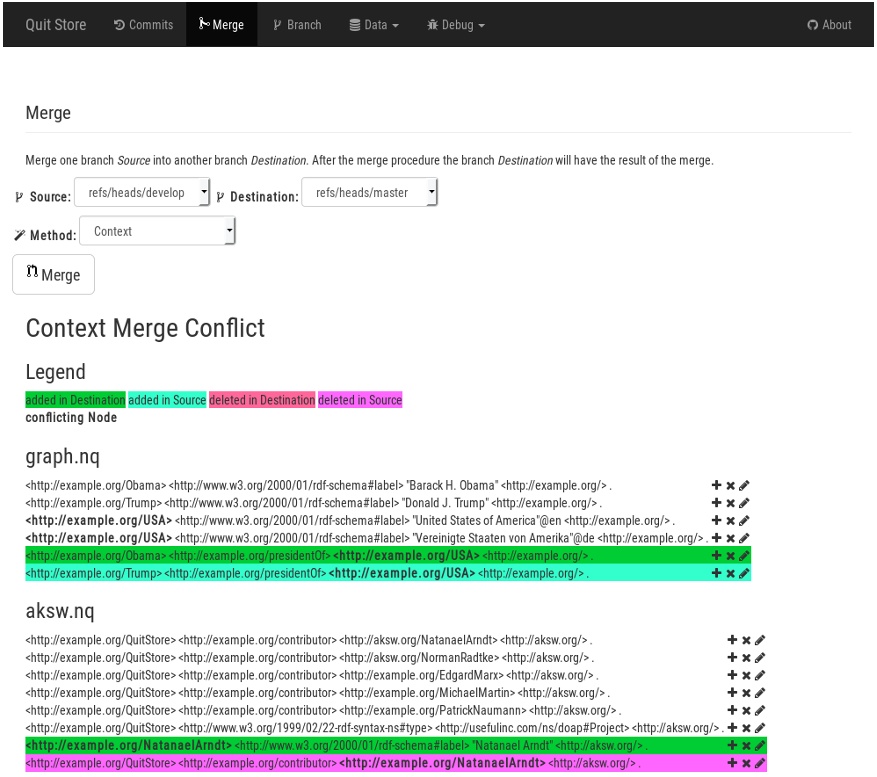Click the add icon on the green Obama presidentOf row
Image resolution: width=877 pixels, height=777 pixels.
pos(716,555)
